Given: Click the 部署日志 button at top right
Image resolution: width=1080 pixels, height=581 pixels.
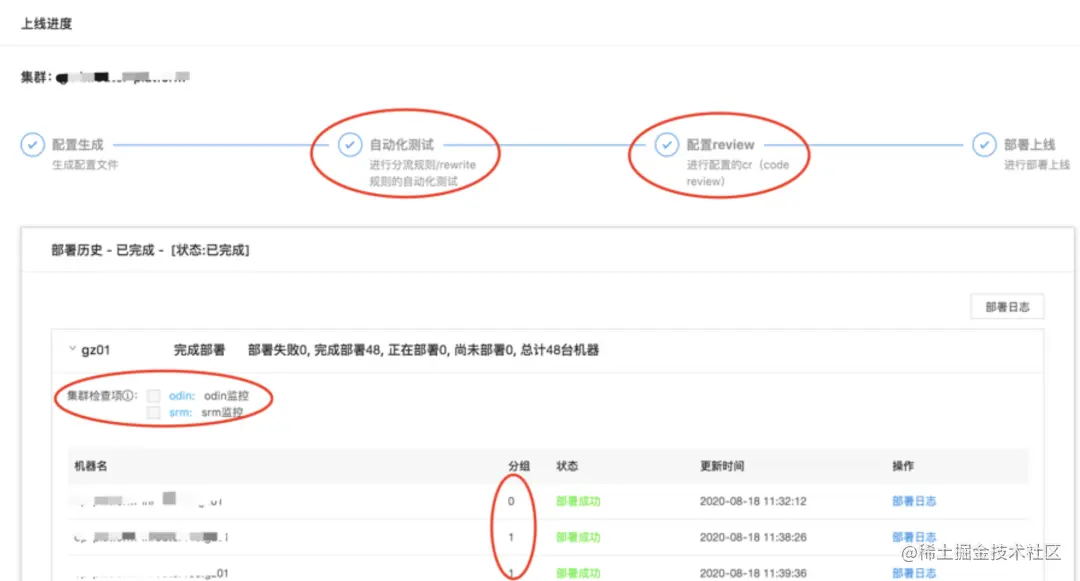Looking at the screenshot, I should click(x=1007, y=306).
